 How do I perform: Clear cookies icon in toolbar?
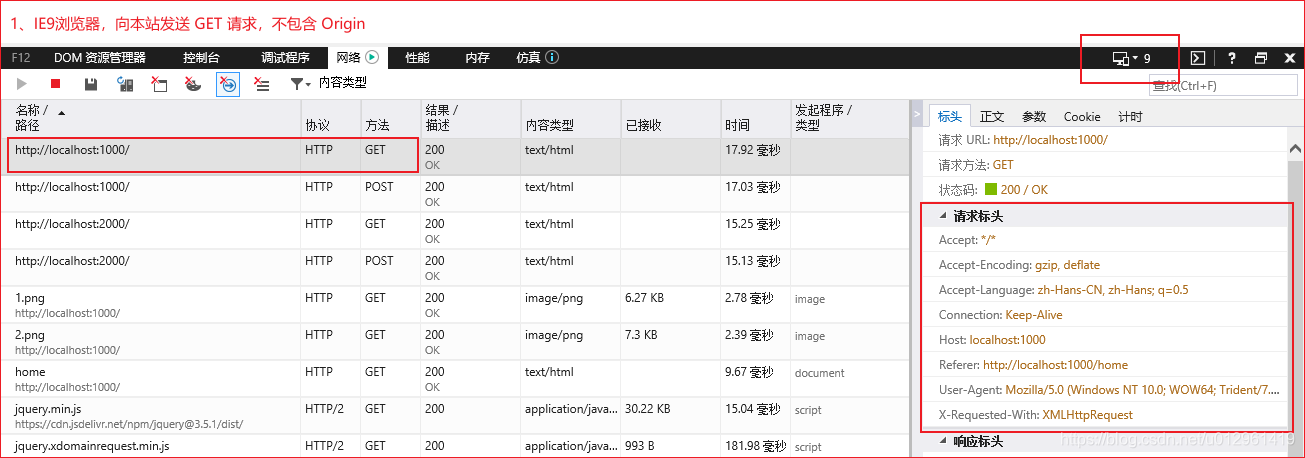tap(194, 85)
